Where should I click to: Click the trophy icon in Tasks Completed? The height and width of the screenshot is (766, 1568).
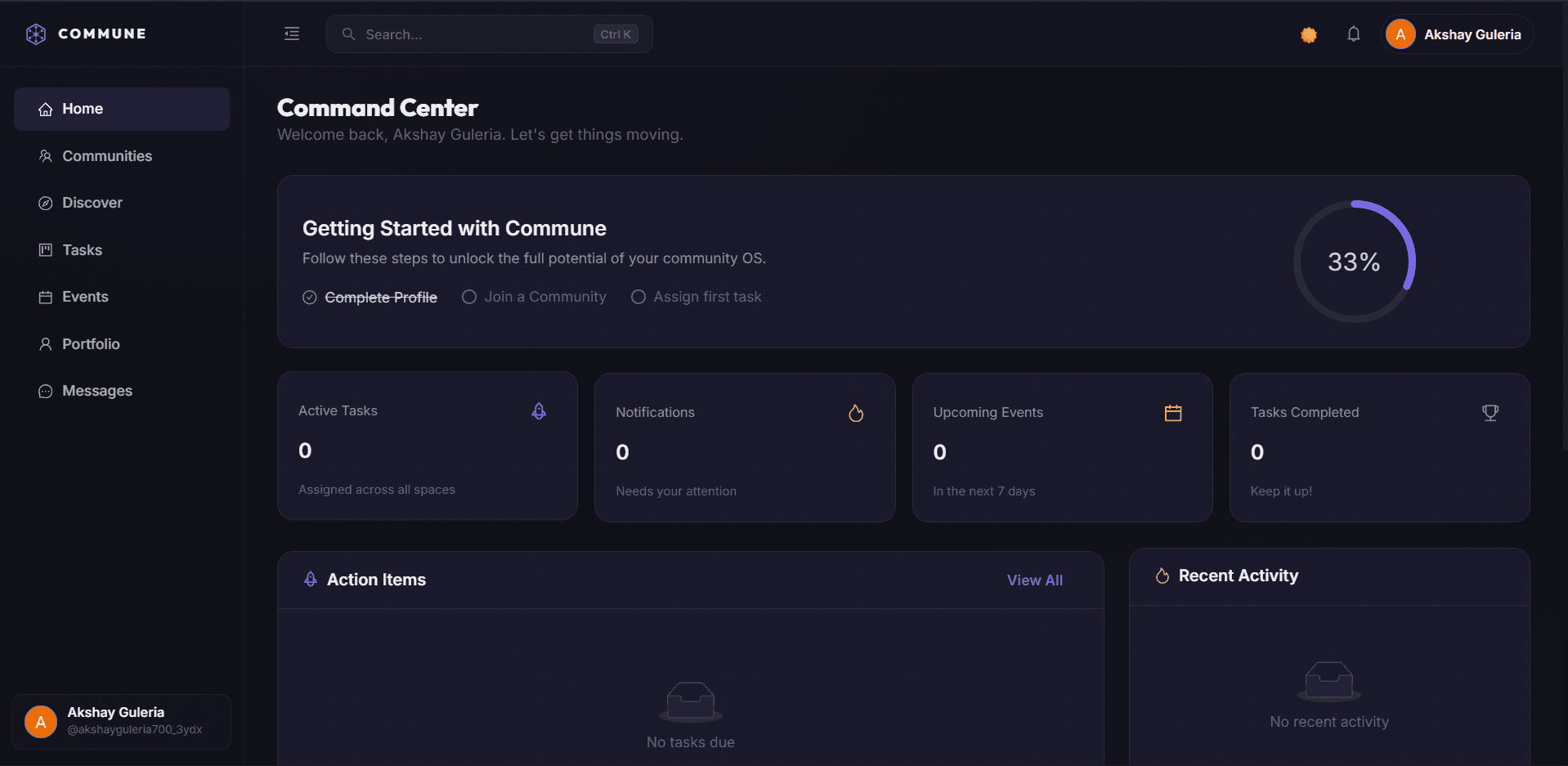tap(1490, 413)
